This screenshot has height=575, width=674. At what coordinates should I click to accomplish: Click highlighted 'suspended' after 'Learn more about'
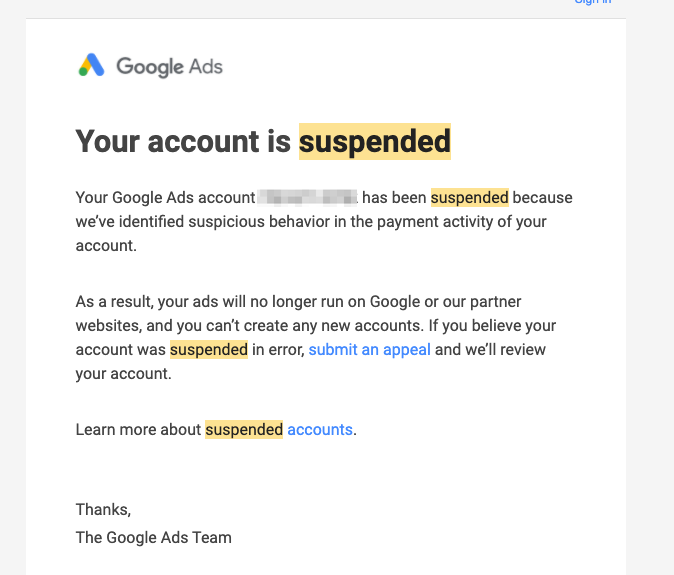tap(244, 429)
